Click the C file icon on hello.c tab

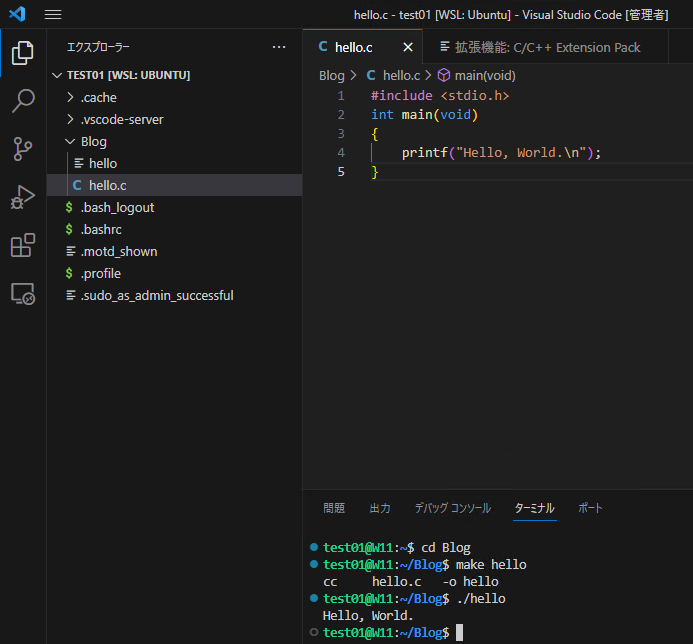323,46
